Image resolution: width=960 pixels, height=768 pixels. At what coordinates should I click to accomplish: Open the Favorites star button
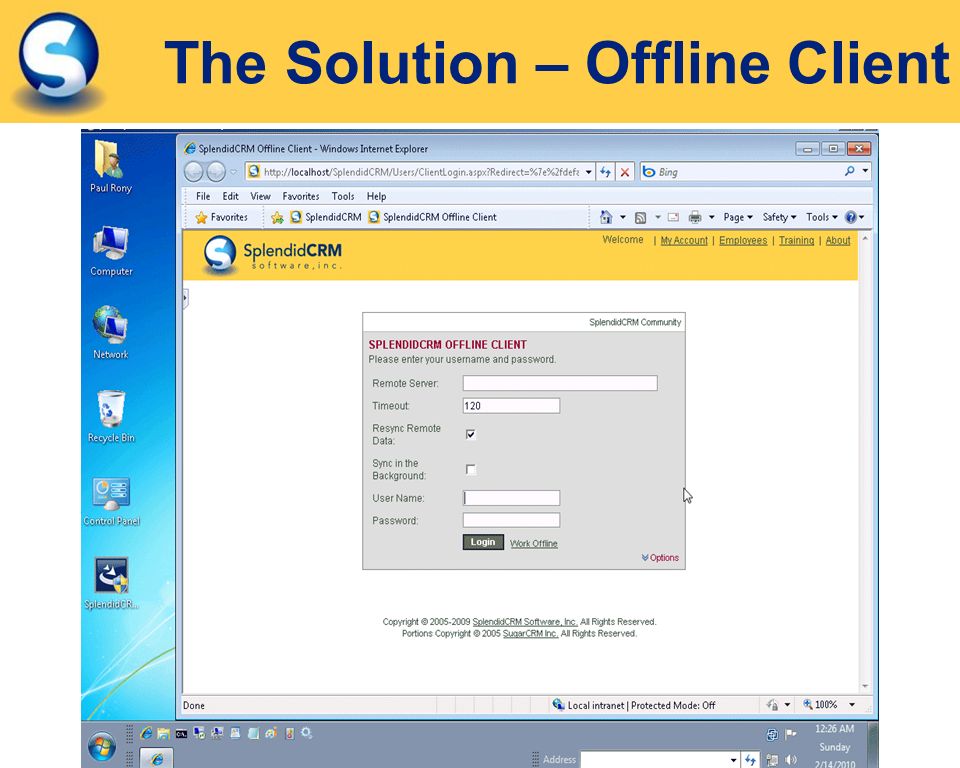[222, 217]
